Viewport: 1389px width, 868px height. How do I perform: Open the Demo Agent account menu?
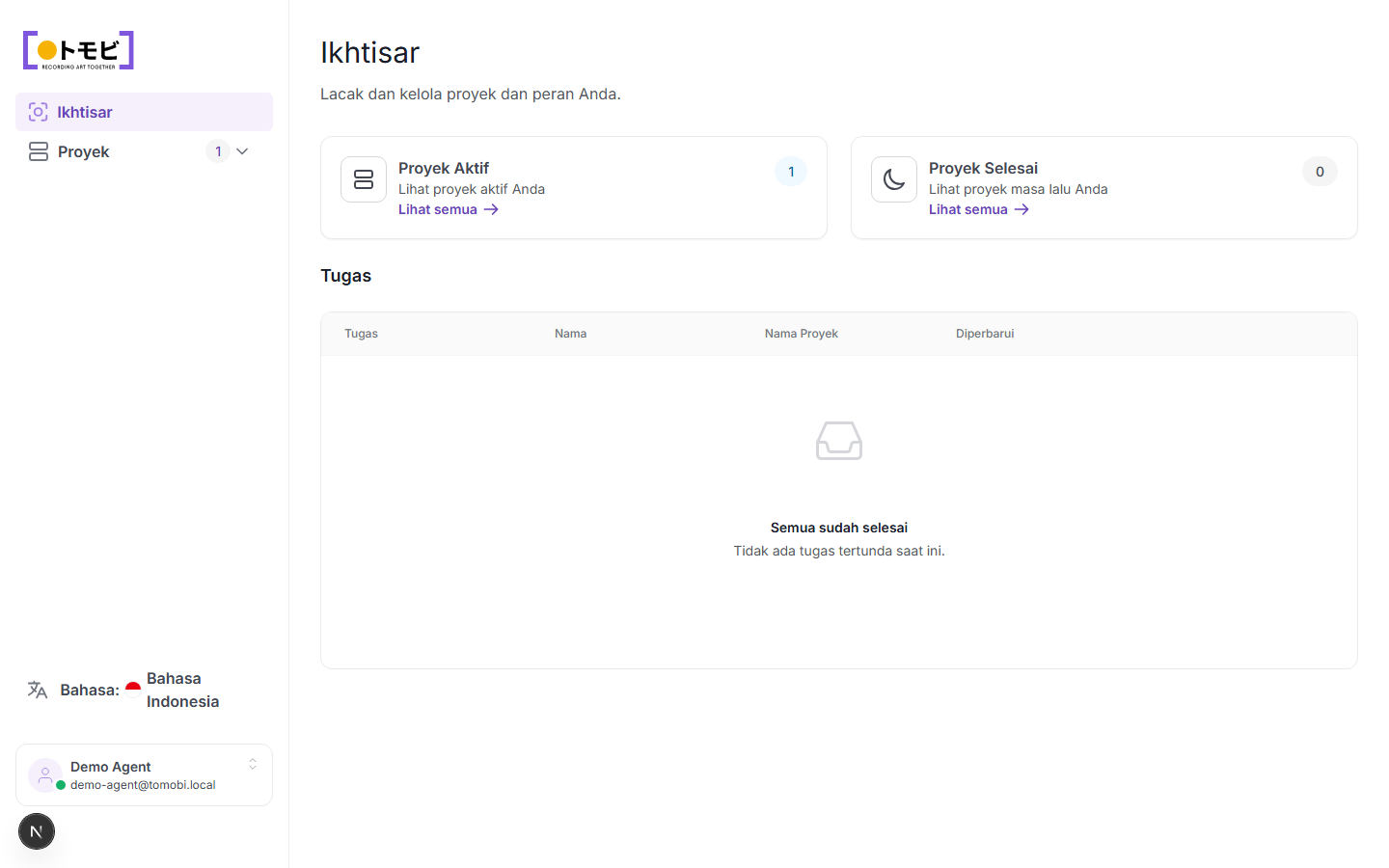click(x=144, y=774)
